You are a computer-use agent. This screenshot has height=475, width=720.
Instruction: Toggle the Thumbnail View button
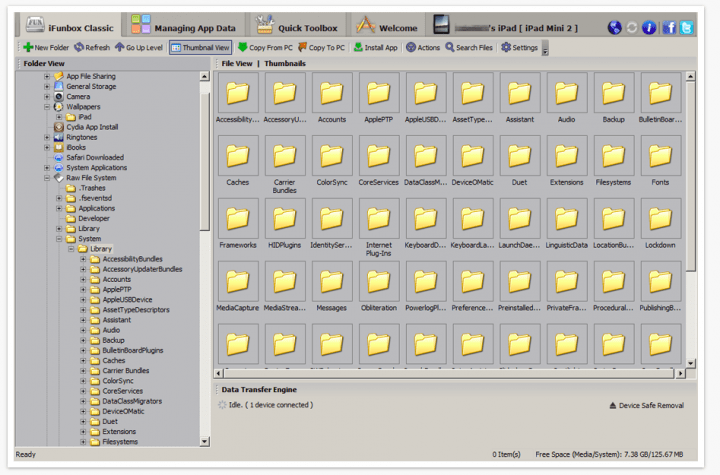200,47
